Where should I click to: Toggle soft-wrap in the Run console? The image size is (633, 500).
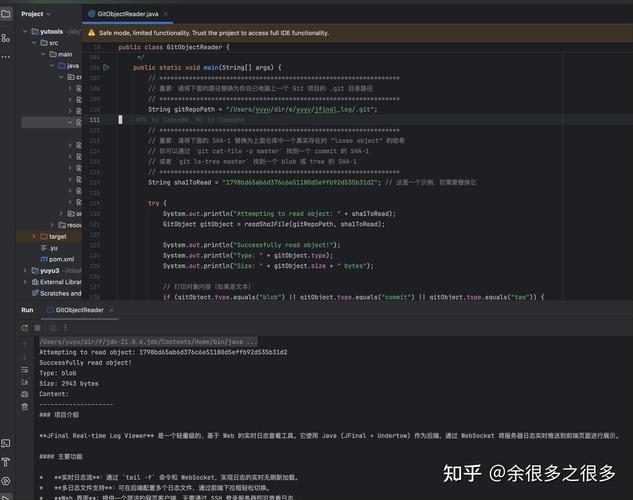25,370
